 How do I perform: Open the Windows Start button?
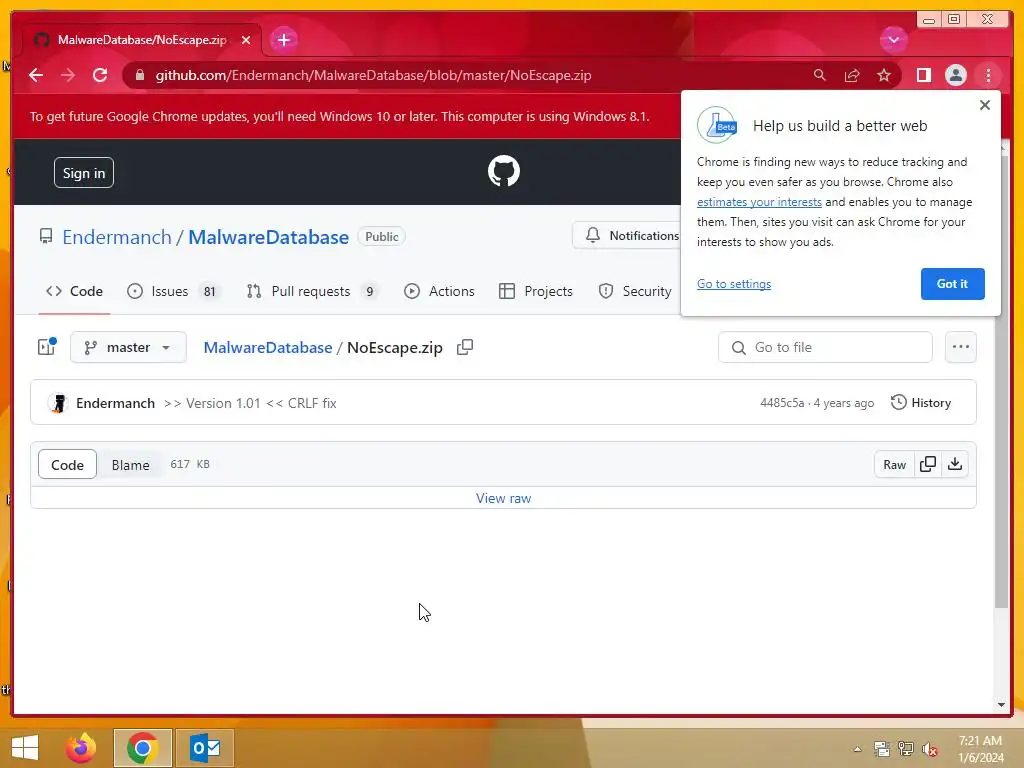[x=25, y=748]
